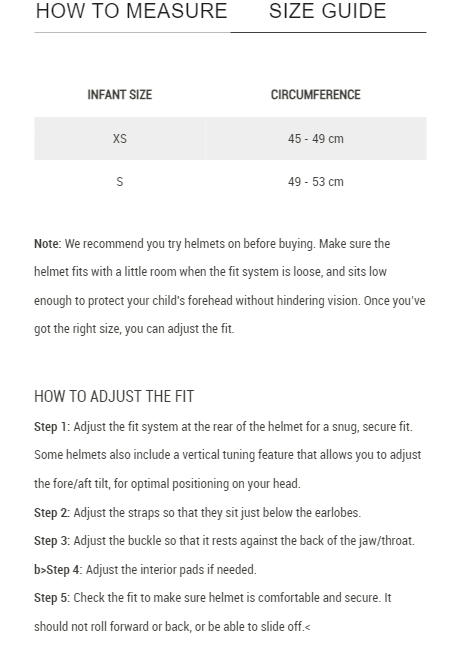The height and width of the screenshot is (653, 453).
Task: Select the XS size row
Action: click(230, 138)
